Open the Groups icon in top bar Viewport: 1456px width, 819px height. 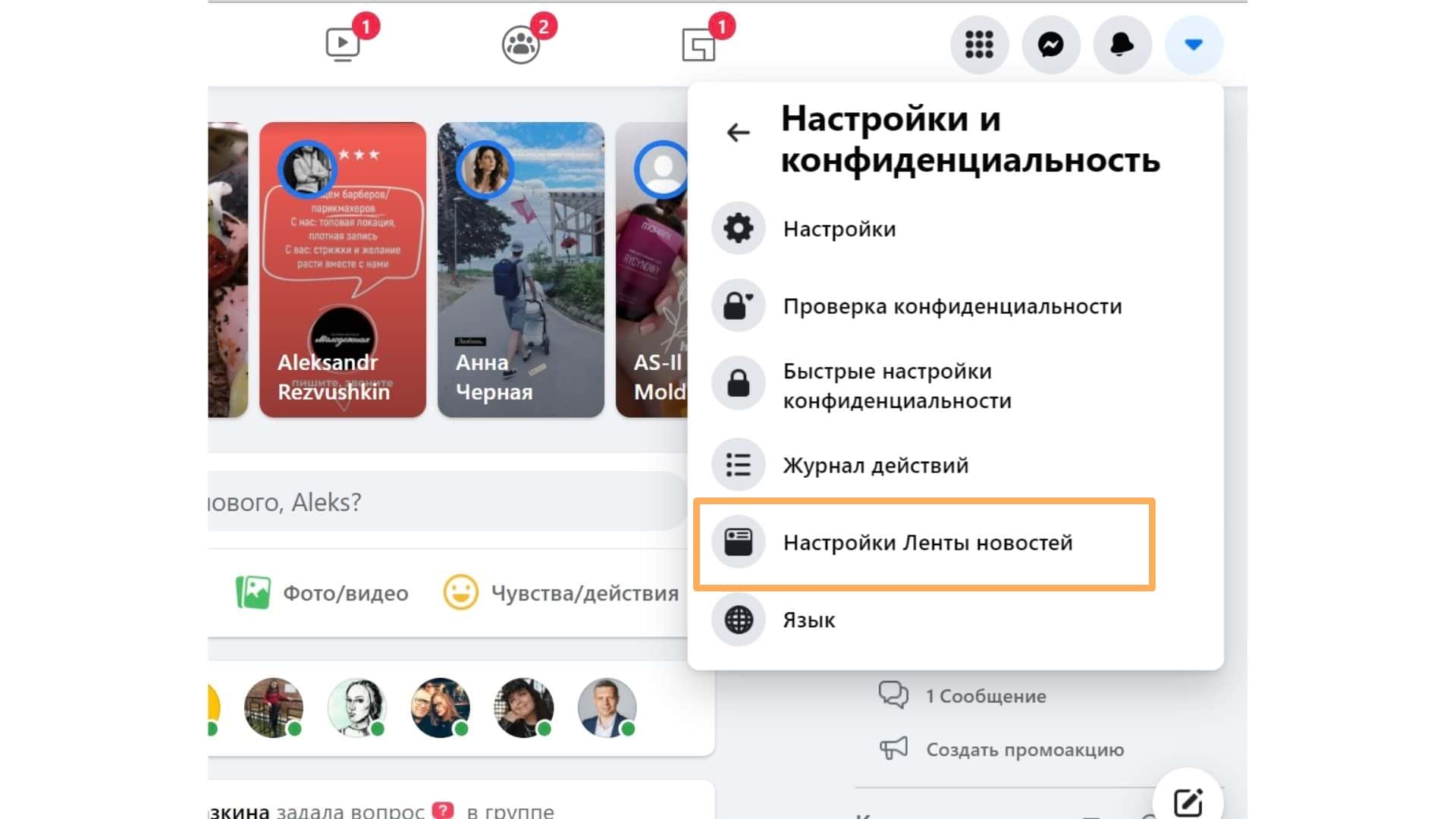coord(521,45)
